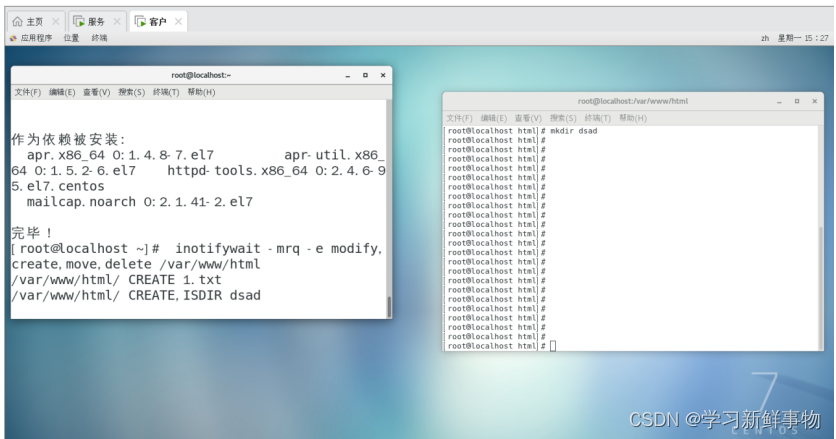The width and height of the screenshot is (836, 439).
Task: Open 终端(T) menu in /var/www/html terminal
Action: pyautogui.click(x=598, y=118)
